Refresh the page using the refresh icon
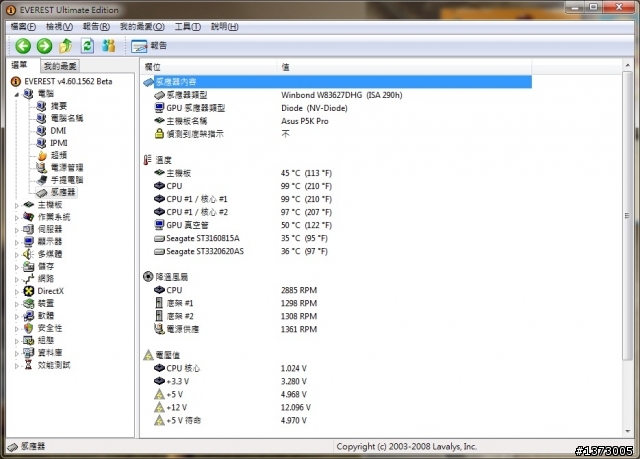Screen dimensions: 640x459 coord(87,46)
